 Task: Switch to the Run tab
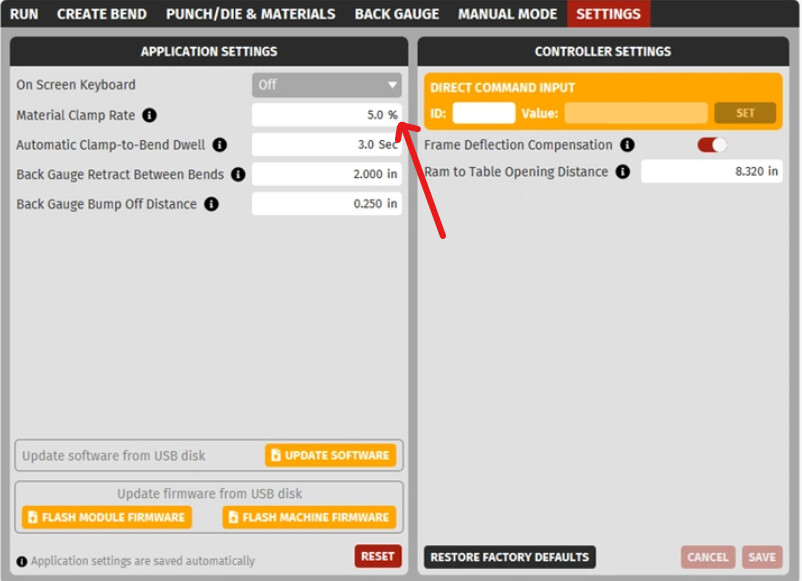pyautogui.click(x=24, y=14)
